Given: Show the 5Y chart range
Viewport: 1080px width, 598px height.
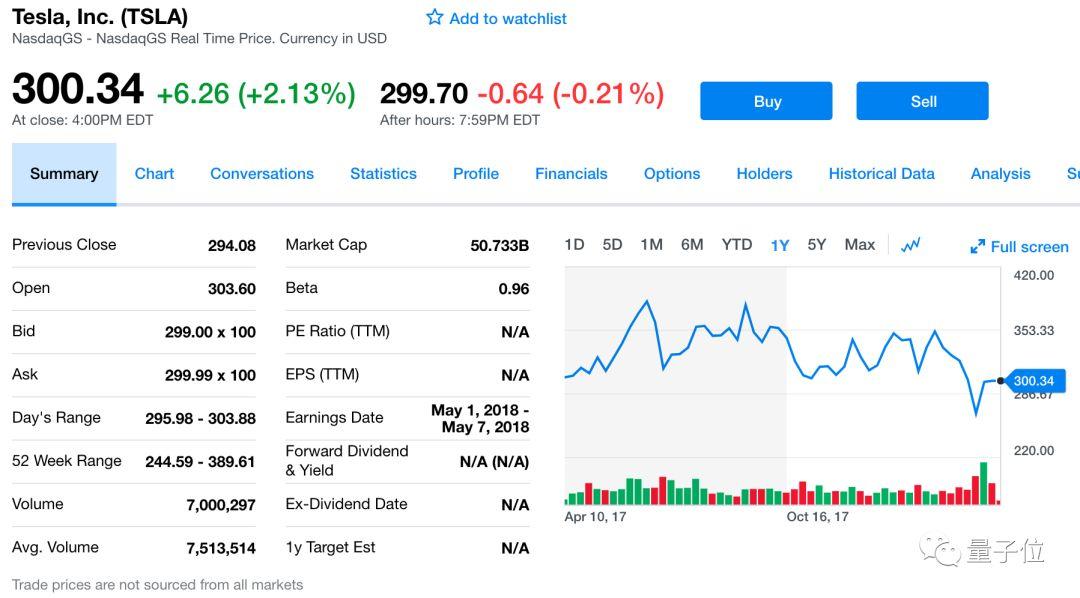Looking at the screenshot, I should point(817,245).
